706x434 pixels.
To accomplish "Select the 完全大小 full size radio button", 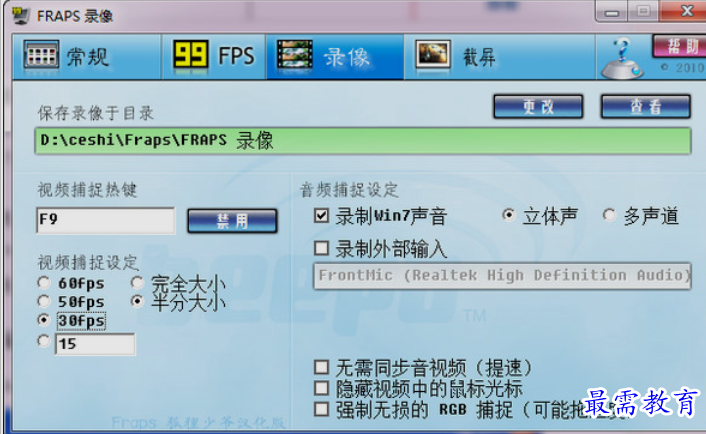I will (137, 283).
